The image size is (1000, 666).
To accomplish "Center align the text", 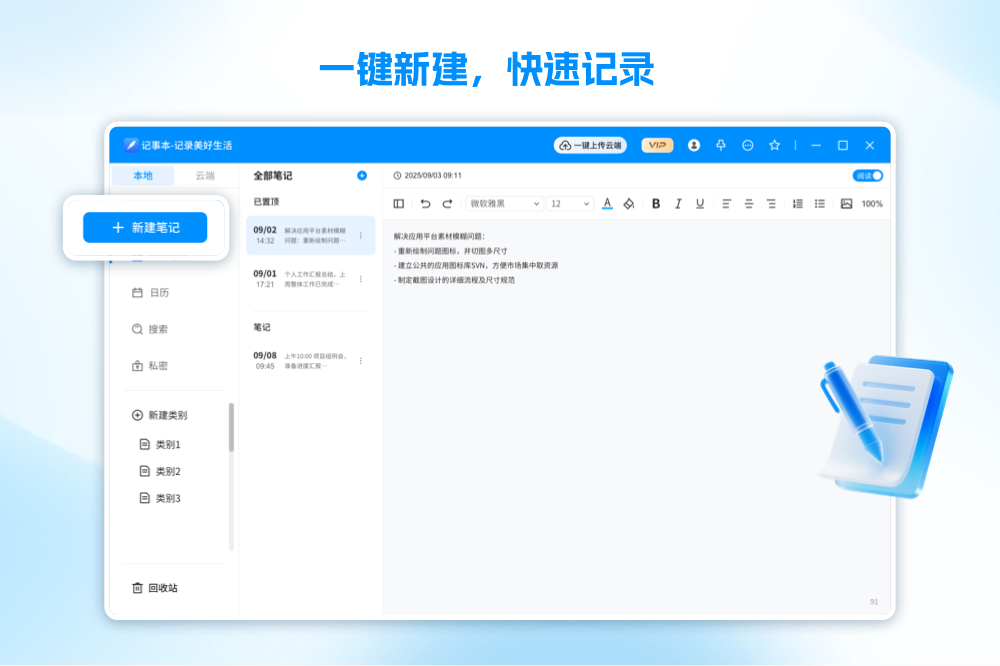I will click(x=749, y=204).
